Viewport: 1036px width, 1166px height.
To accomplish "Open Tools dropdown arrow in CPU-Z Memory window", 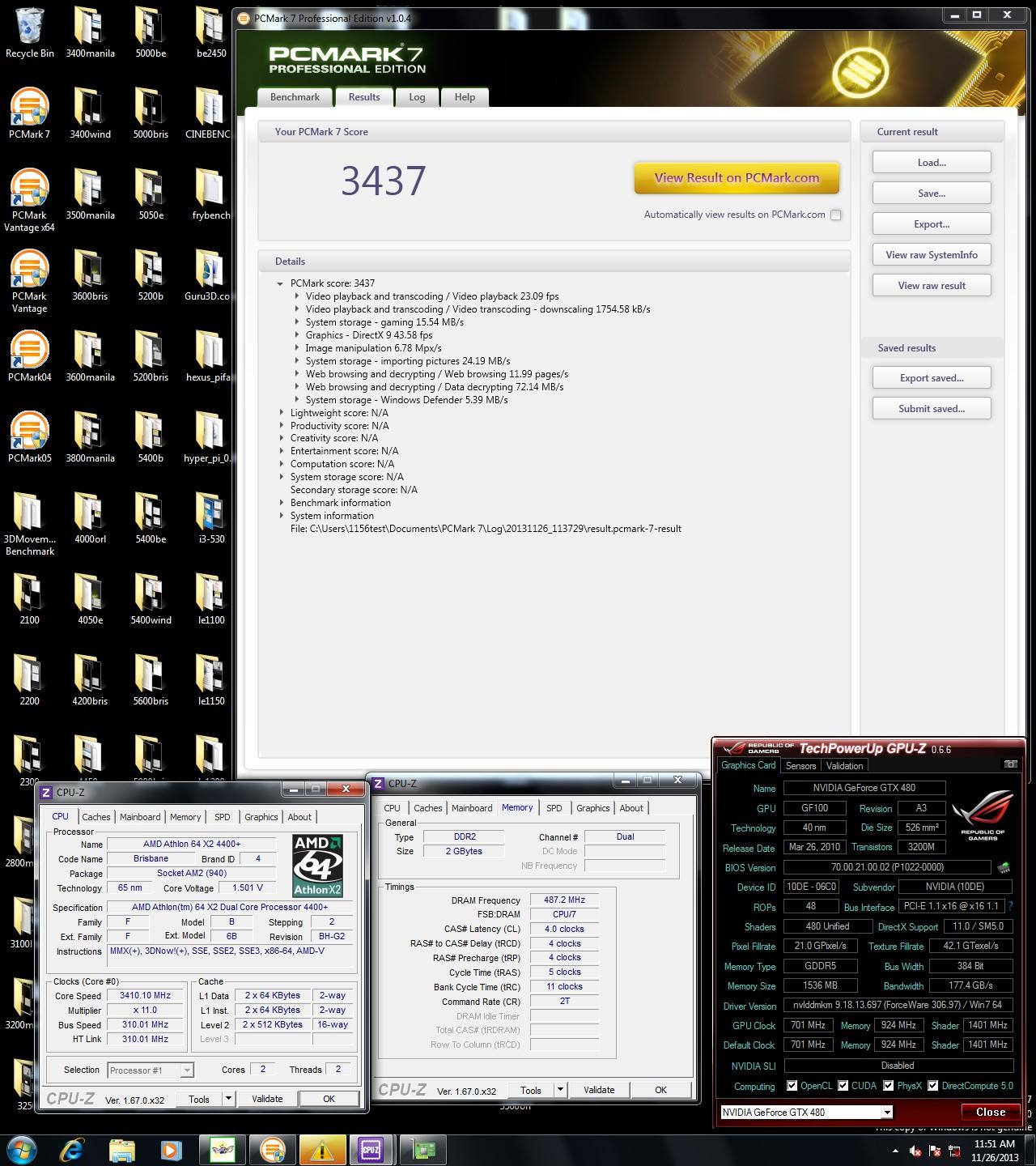I will [561, 1090].
